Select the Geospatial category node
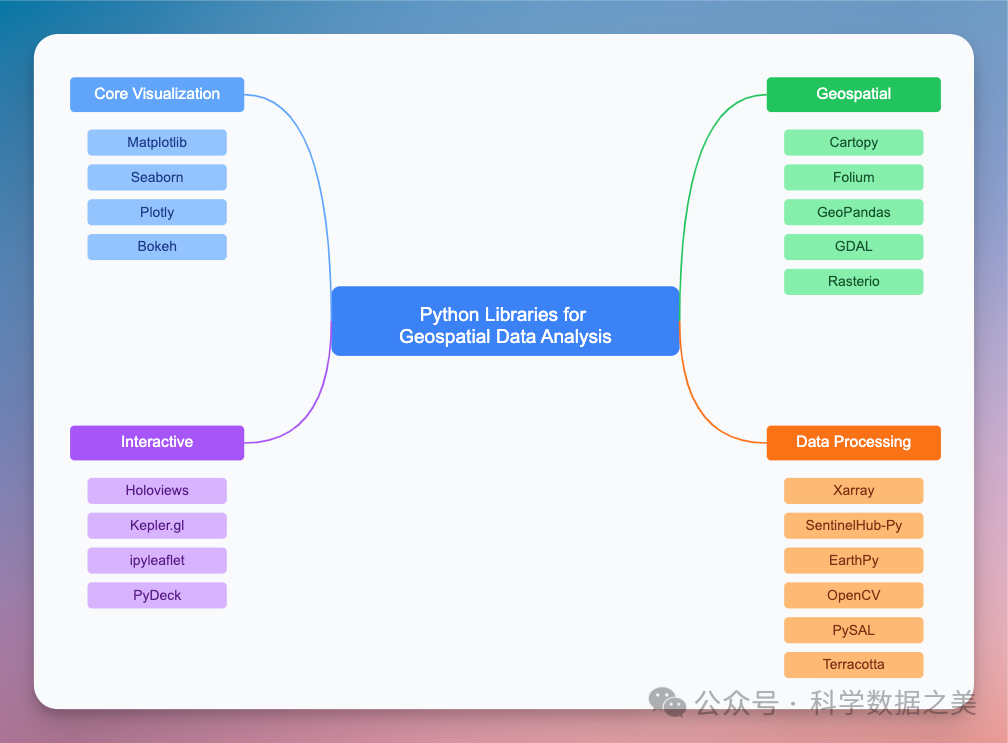 pyautogui.click(x=853, y=94)
